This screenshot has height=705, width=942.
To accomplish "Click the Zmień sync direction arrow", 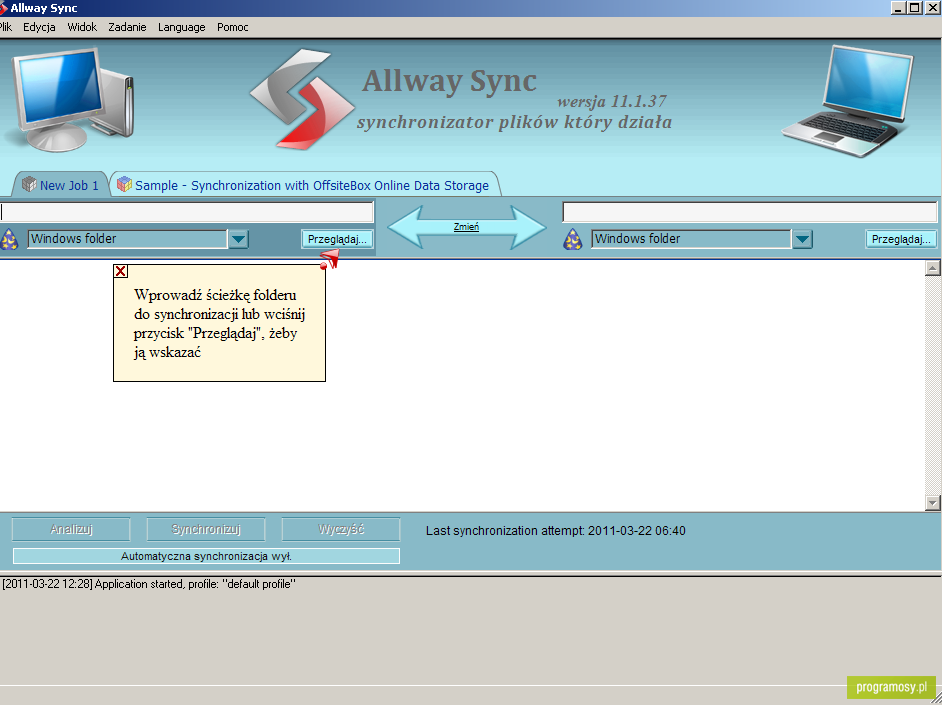I will point(467,227).
